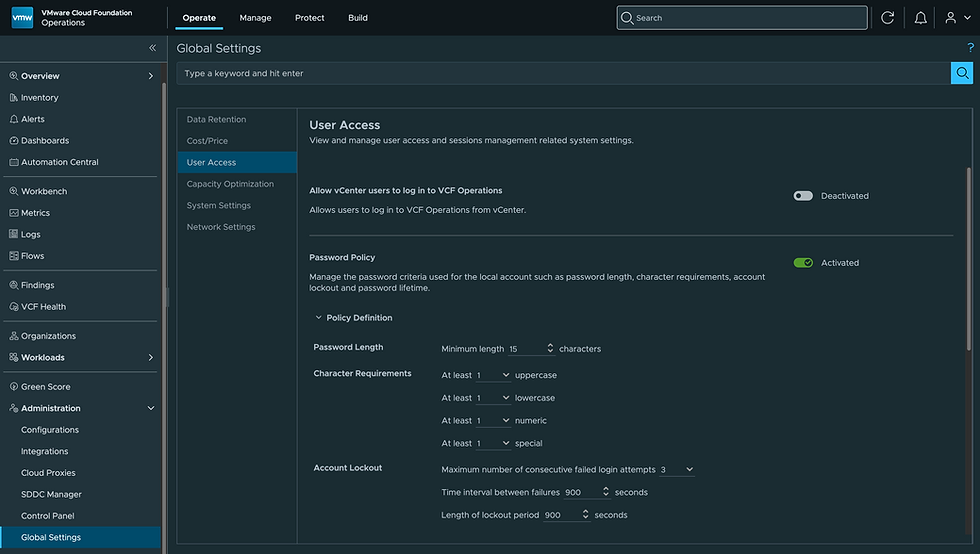Select the System Settings tab
The height and width of the screenshot is (554, 980).
tap(237, 205)
